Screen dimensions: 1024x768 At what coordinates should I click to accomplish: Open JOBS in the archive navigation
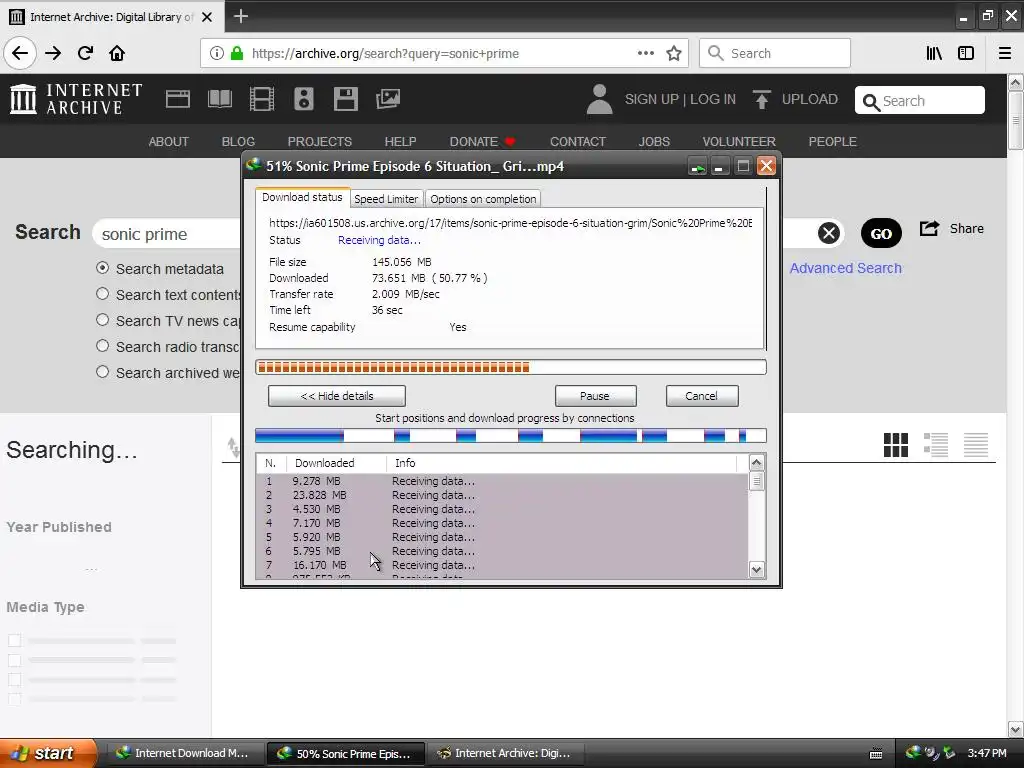coord(654,142)
